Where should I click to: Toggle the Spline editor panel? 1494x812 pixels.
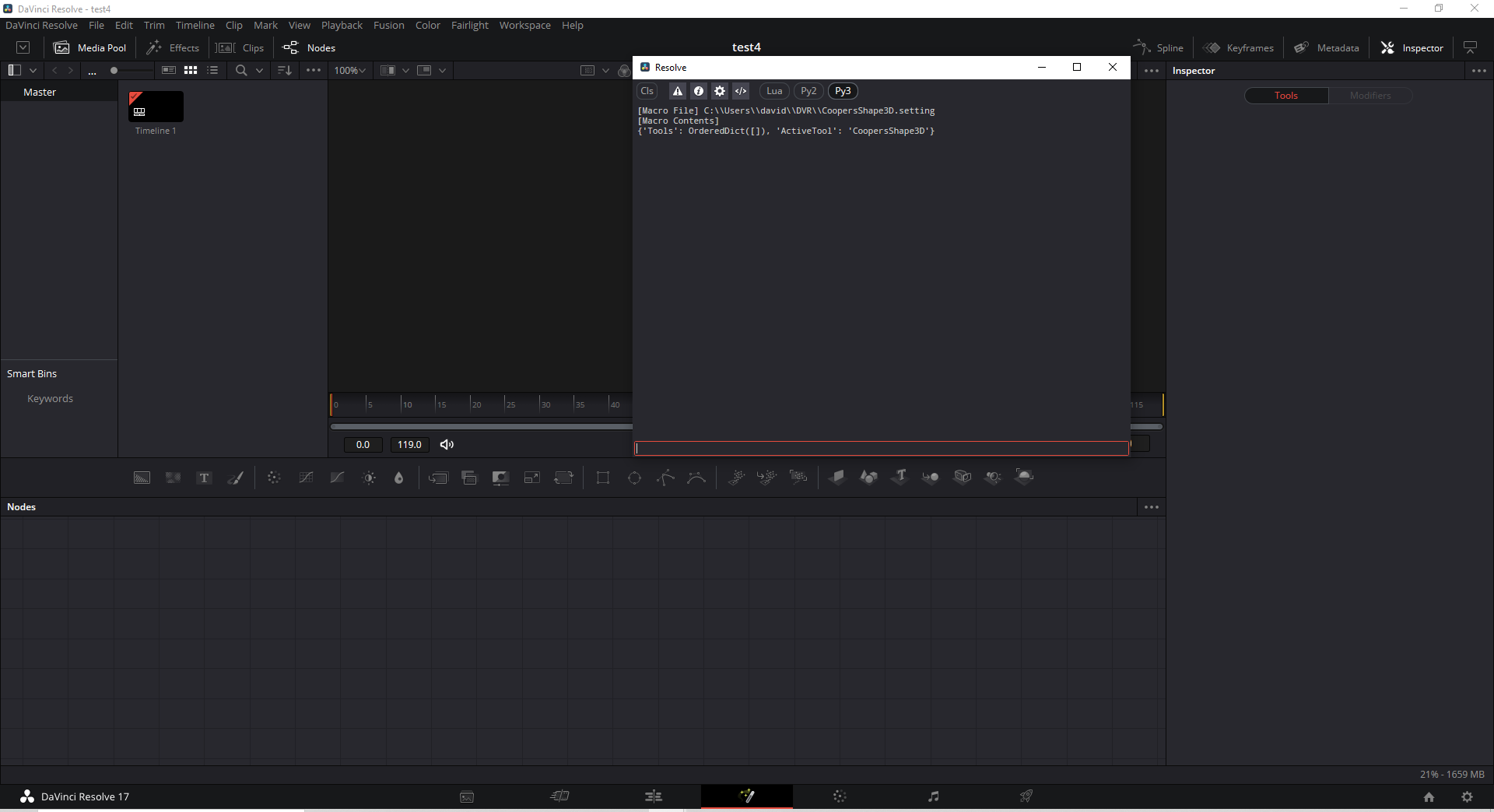1158,47
